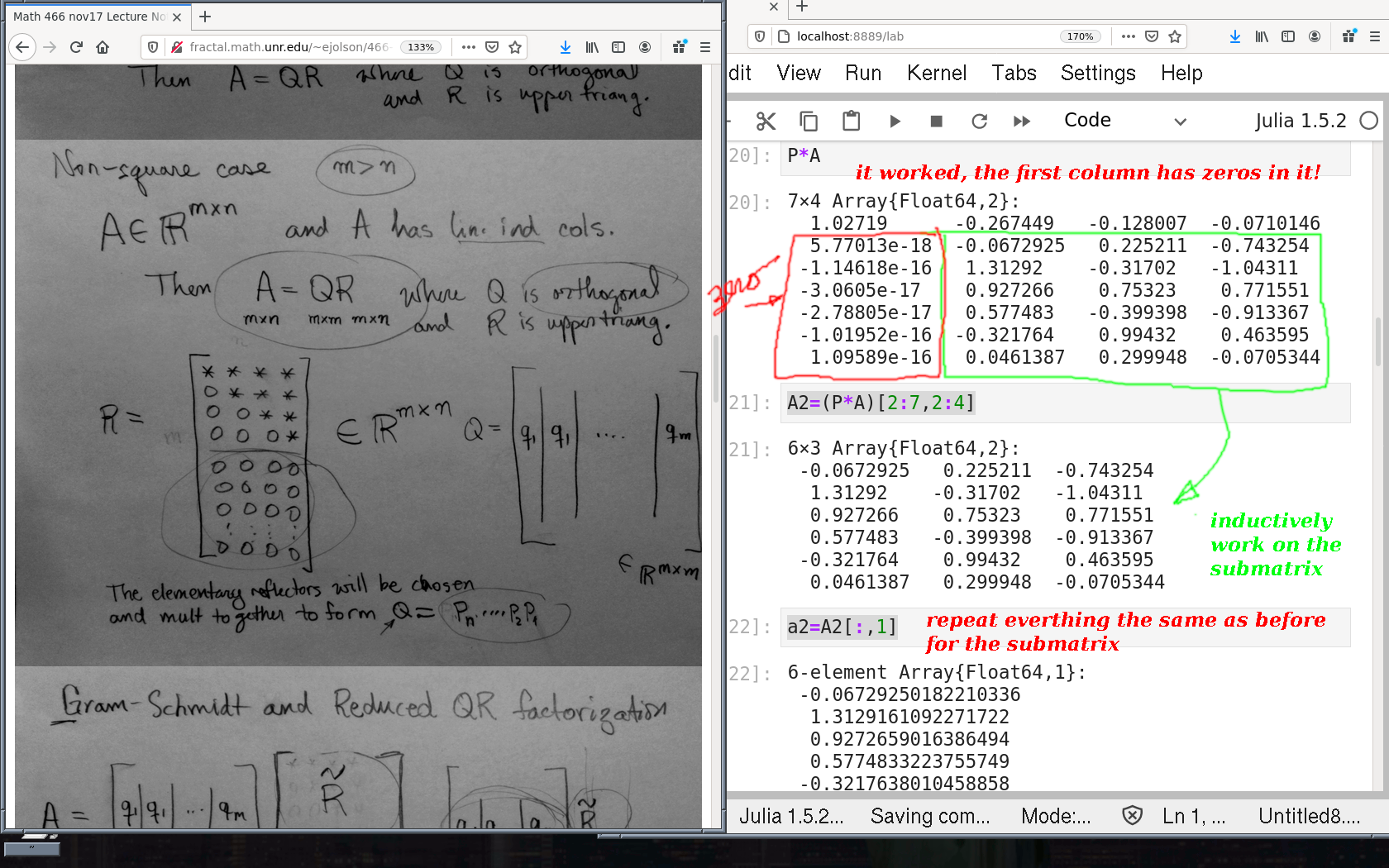Toggle reader view in left browser toolbar
The width and height of the screenshot is (1389, 868).
click(x=618, y=47)
